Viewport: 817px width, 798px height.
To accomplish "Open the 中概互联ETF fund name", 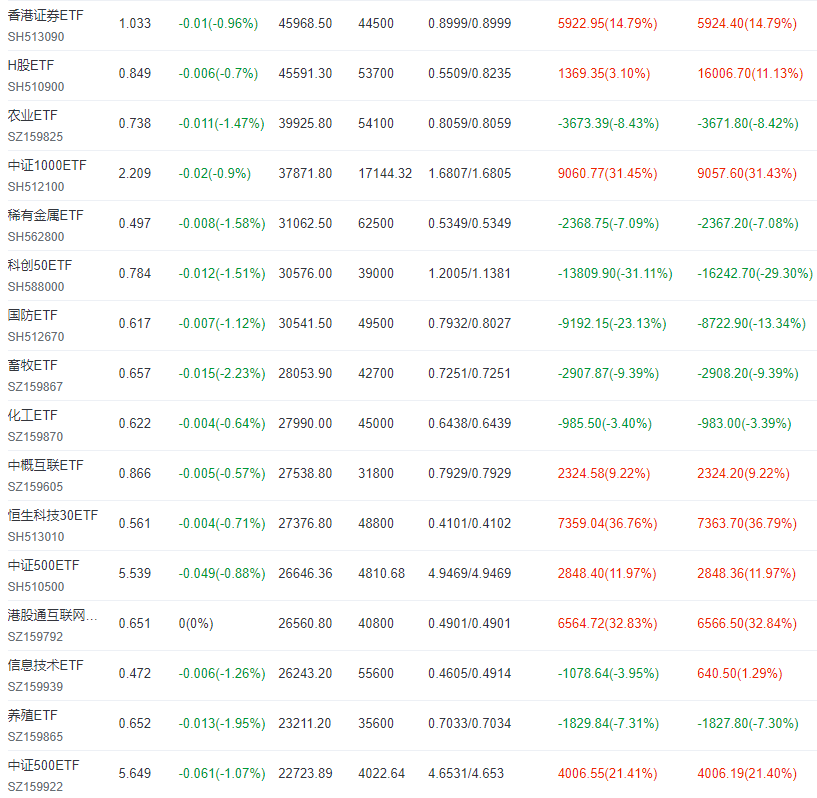I will click(45, 466).
